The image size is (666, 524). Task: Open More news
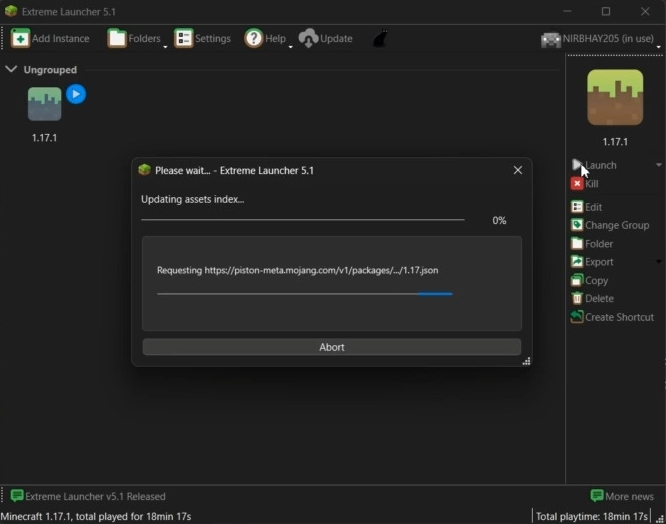[622, 496]
